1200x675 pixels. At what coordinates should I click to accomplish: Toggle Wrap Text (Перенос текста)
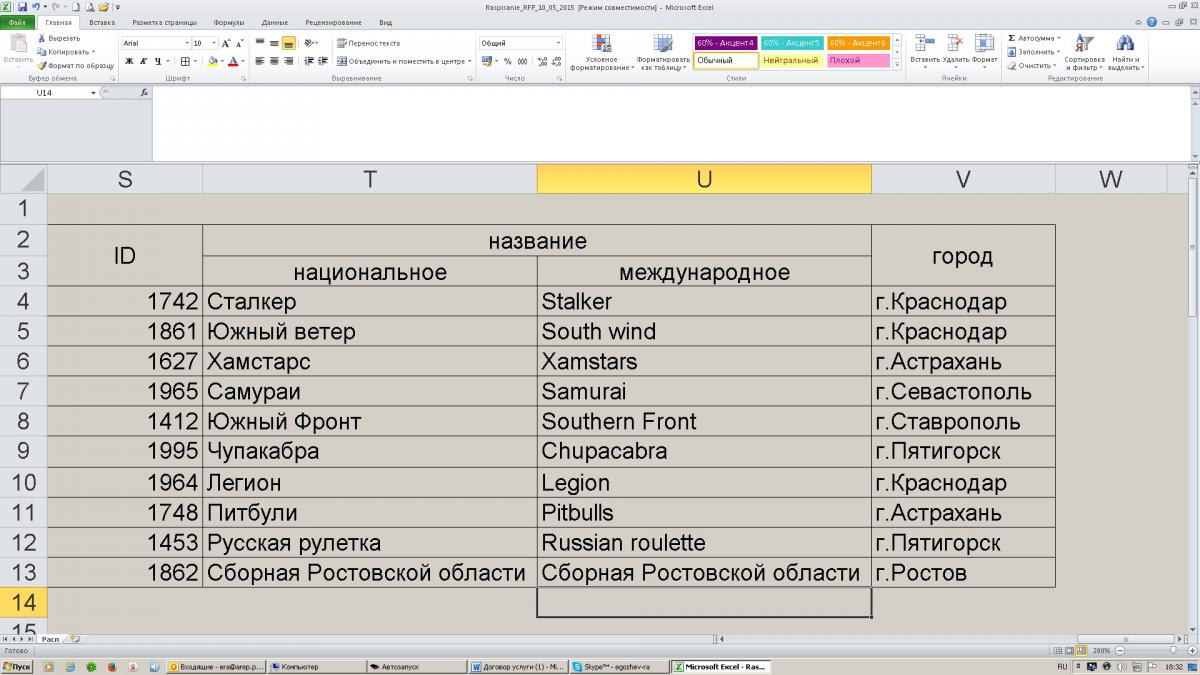click(369, 43)
